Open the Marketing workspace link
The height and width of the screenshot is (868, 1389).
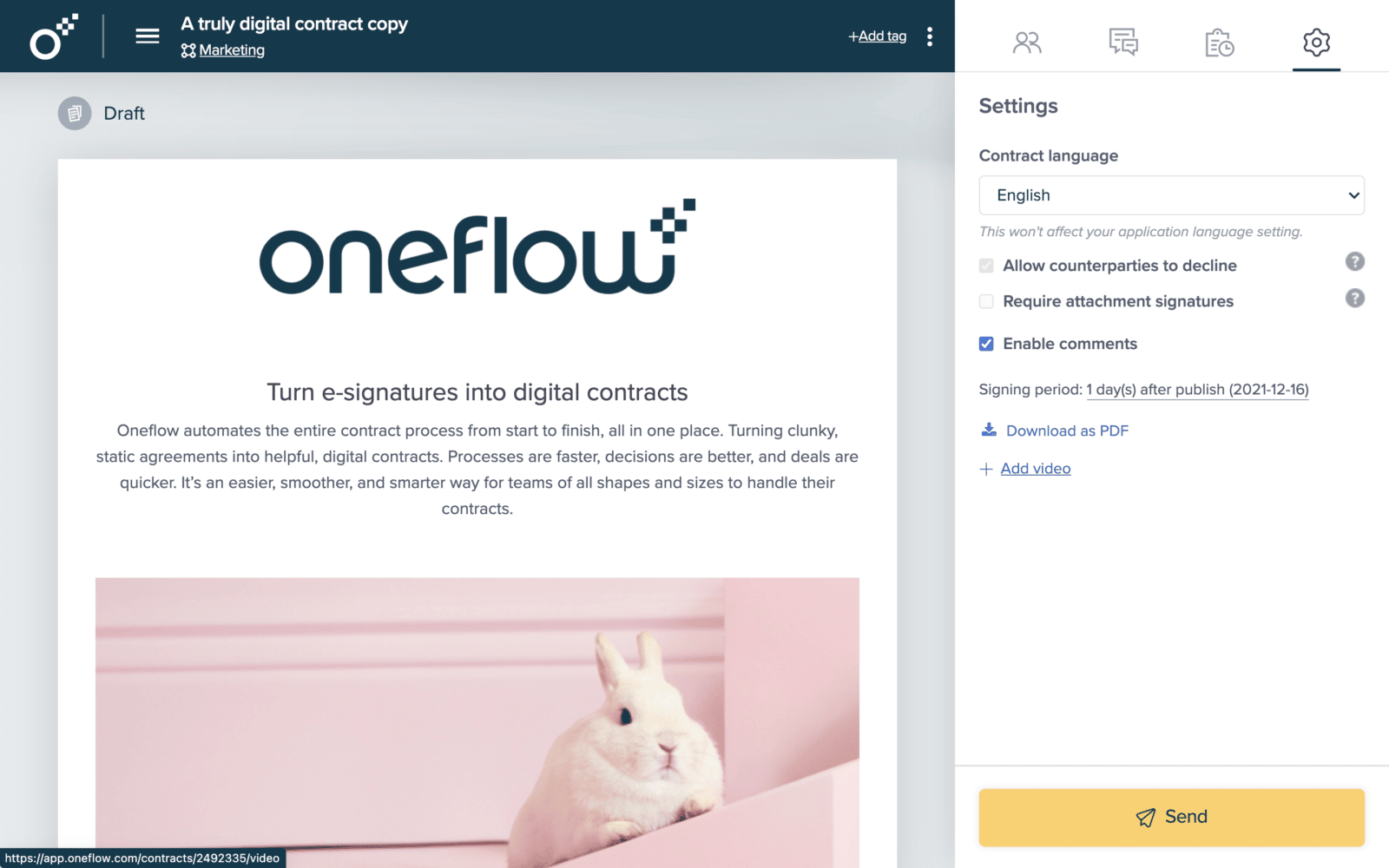[x=231, y=49]
